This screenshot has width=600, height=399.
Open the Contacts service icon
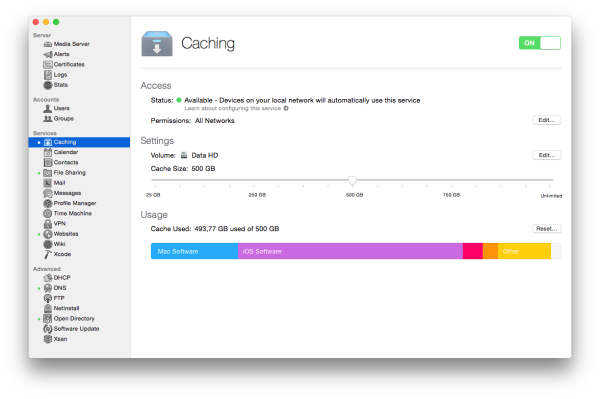47,163
